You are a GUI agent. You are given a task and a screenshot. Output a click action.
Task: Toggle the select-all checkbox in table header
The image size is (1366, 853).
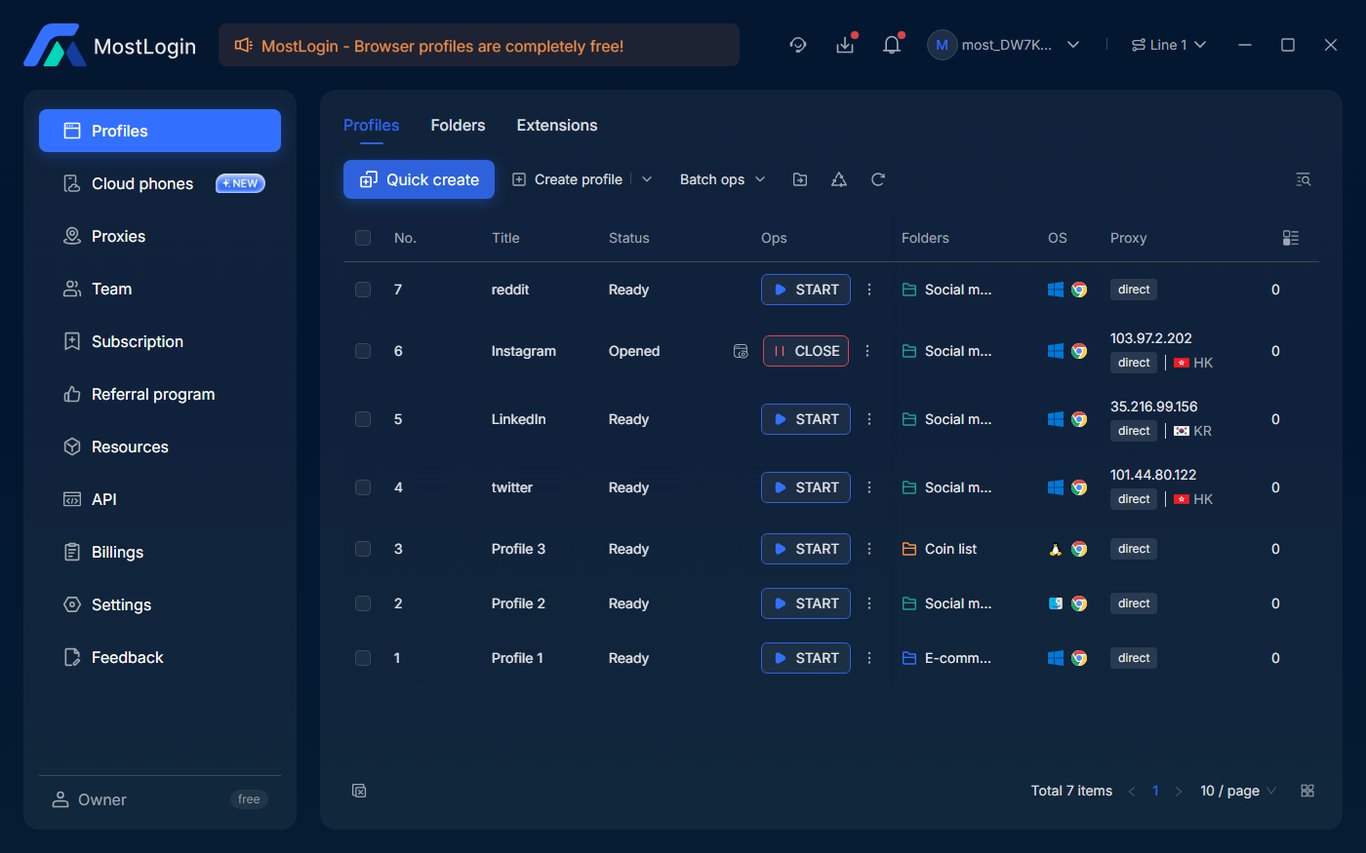pos(363,238)
